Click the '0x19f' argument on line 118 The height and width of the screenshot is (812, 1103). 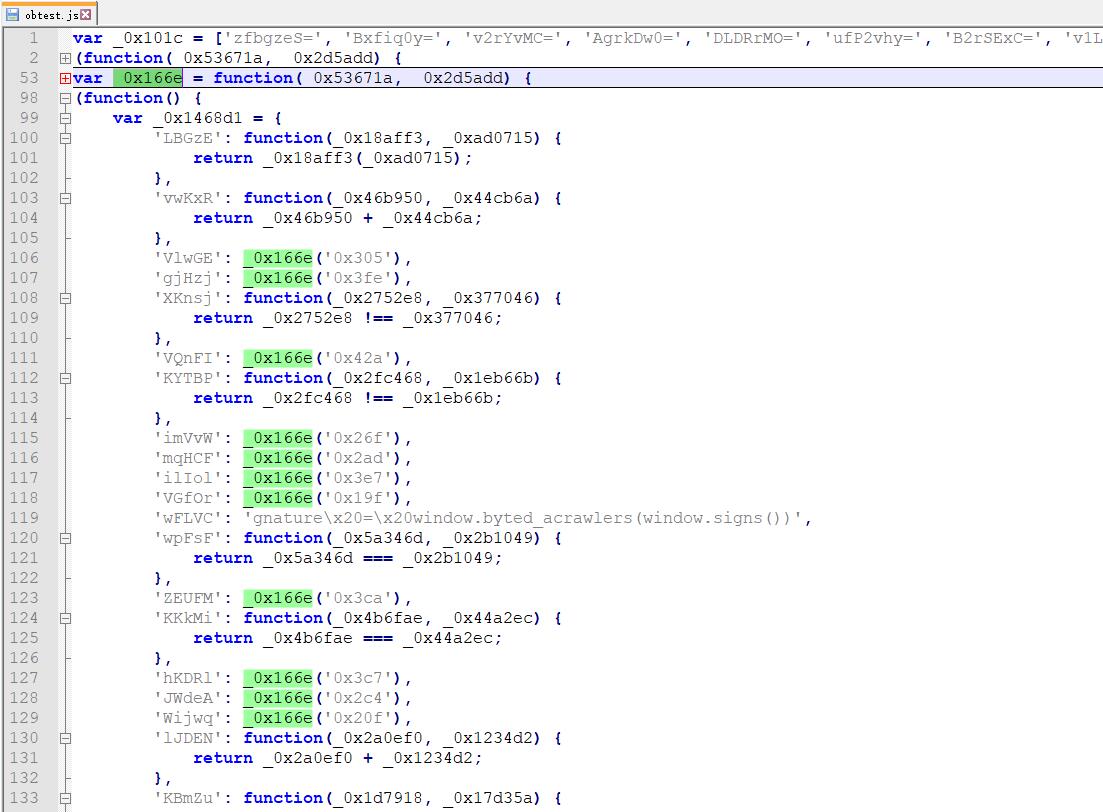[x=357, y=498]
